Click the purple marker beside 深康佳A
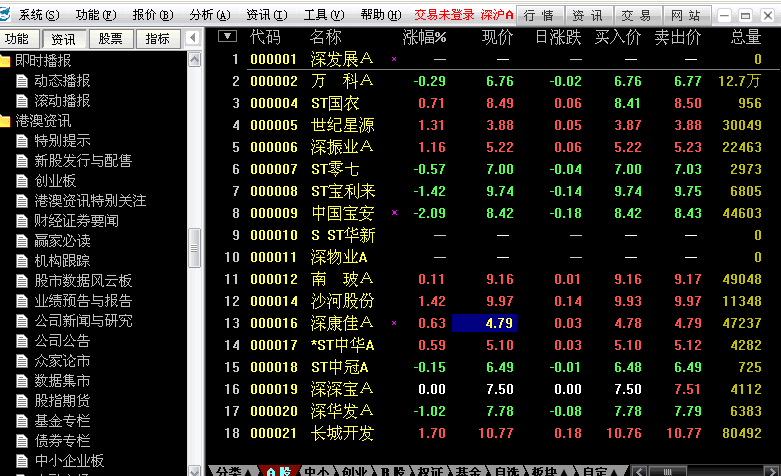 coord(394,323)
